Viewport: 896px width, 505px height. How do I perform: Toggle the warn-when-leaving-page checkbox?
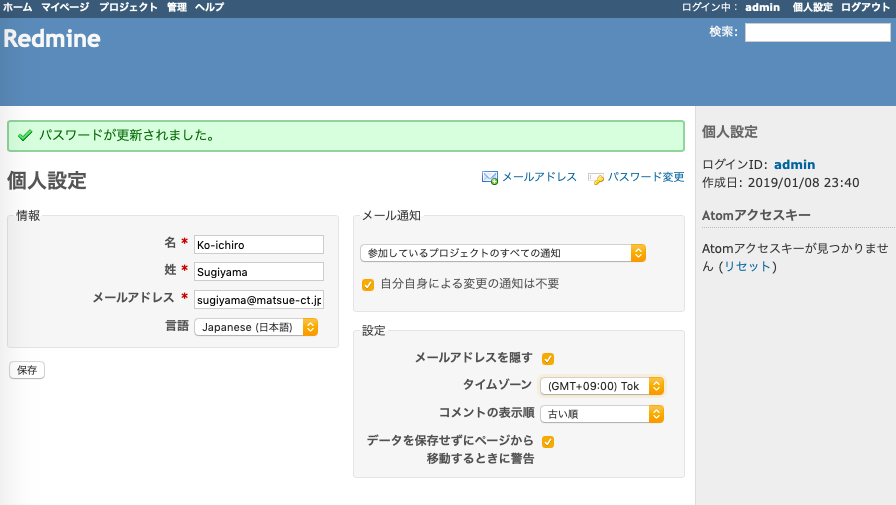(x=548, y=442)
